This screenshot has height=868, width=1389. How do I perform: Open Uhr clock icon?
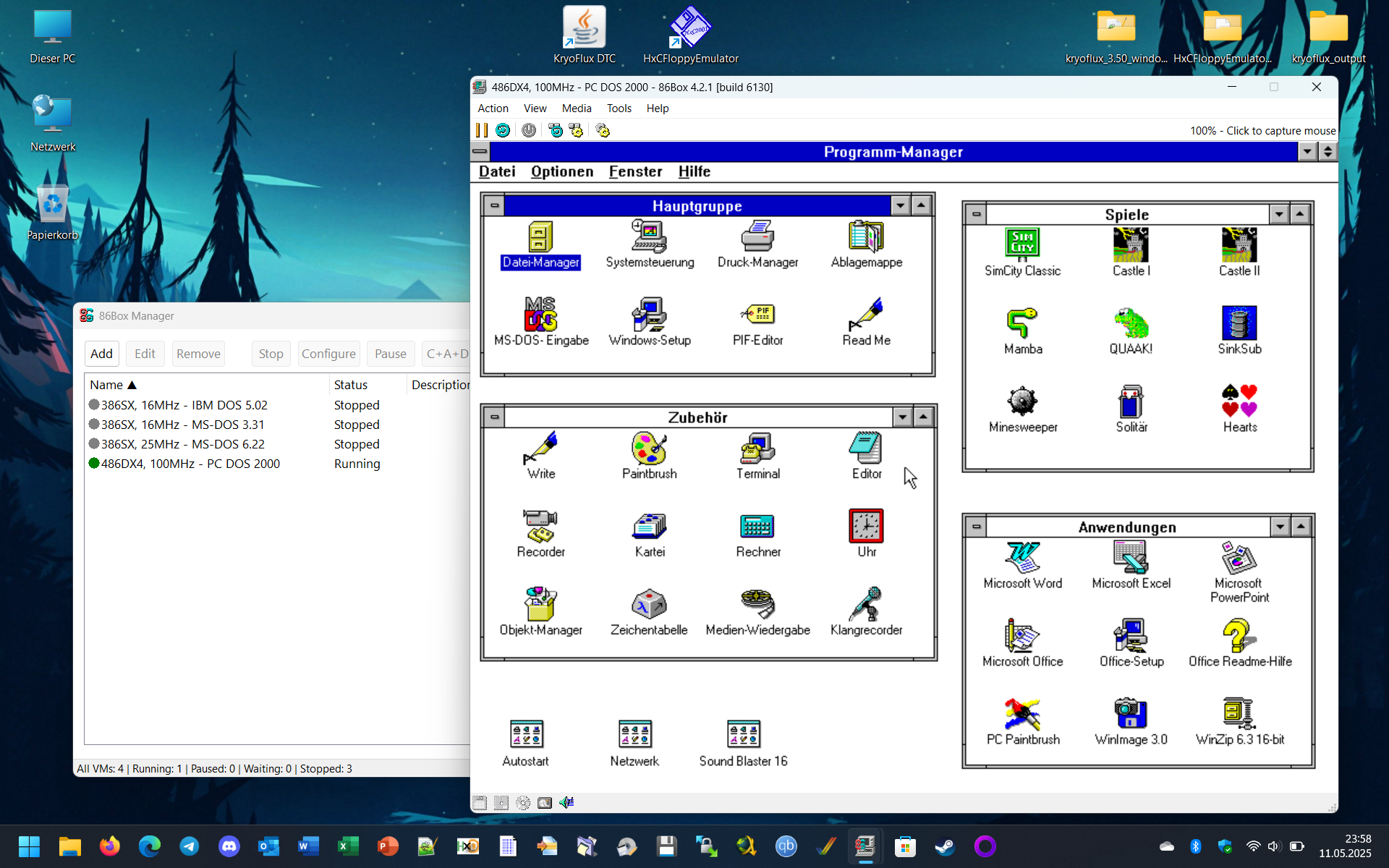(x=866, y=535)
